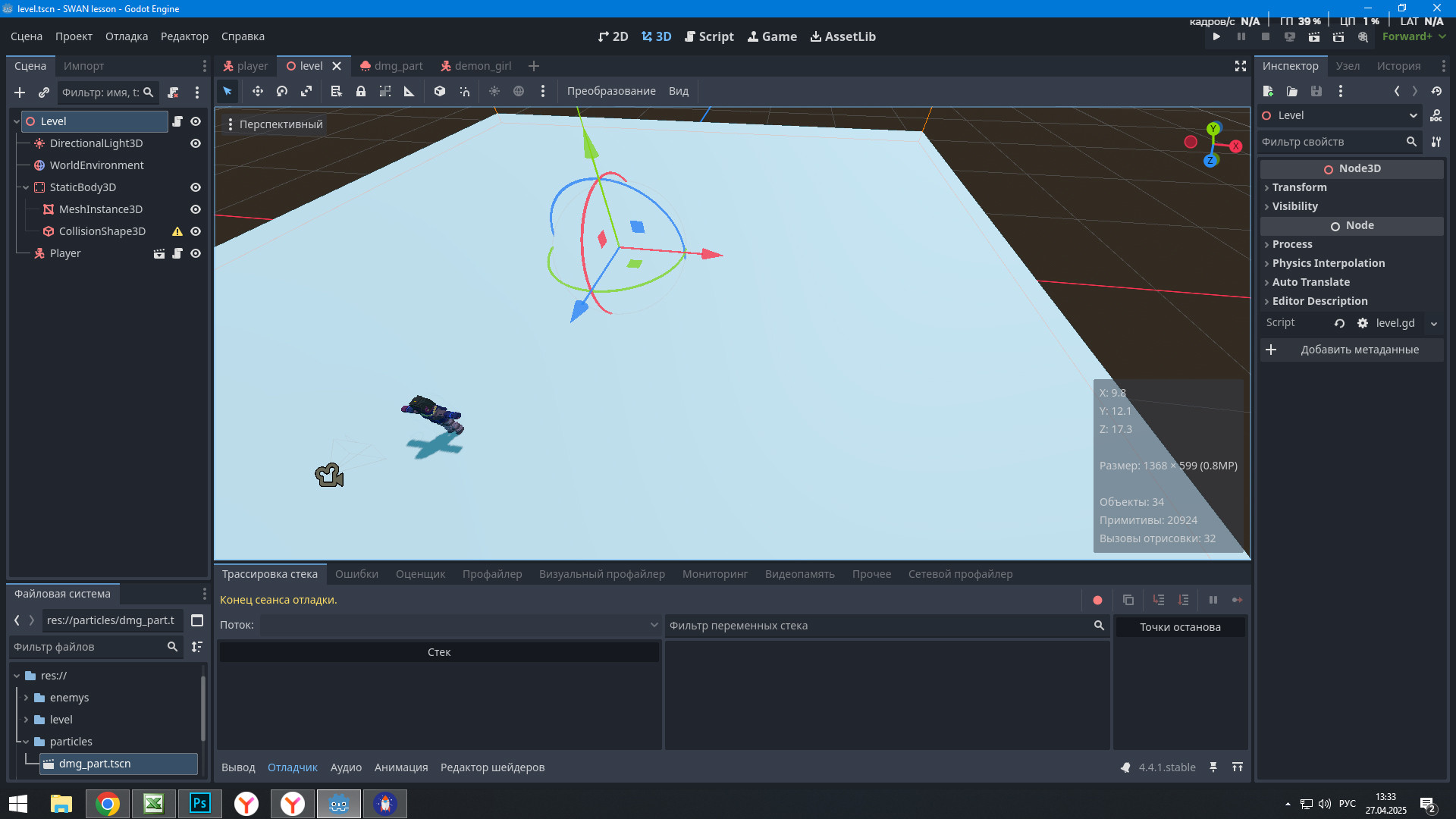1456x819 pixels.
Task: Click the 4.4.1.stable version label
Action: pos(1167,767)
